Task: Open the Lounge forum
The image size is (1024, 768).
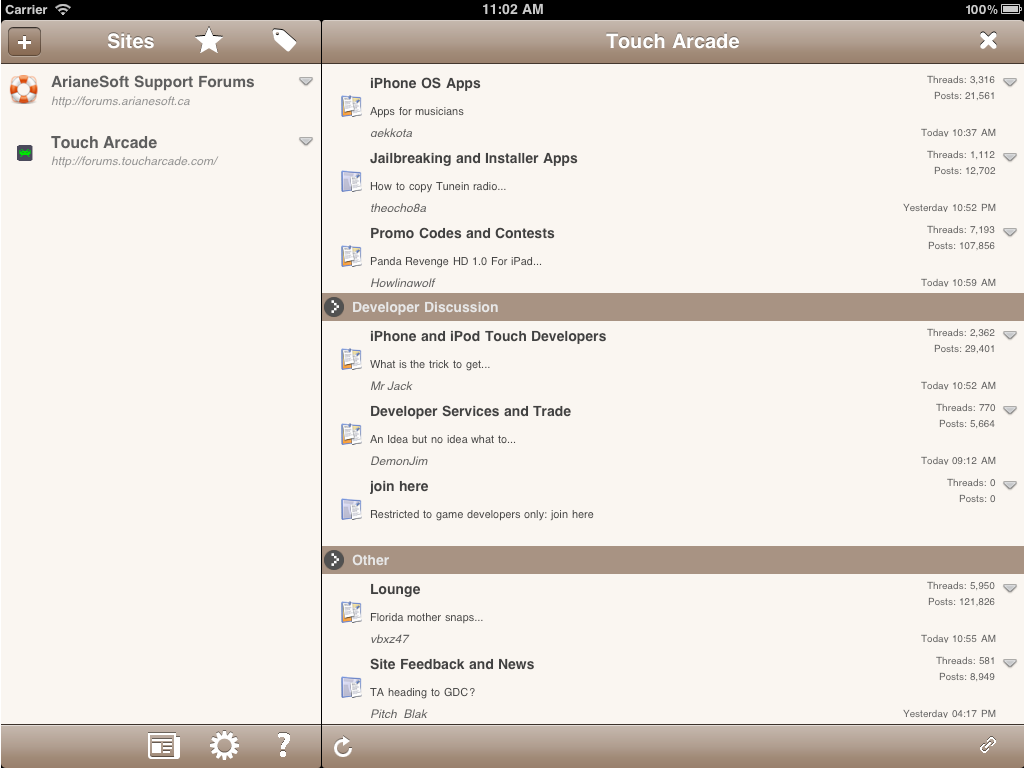Action: coord(395,590)
